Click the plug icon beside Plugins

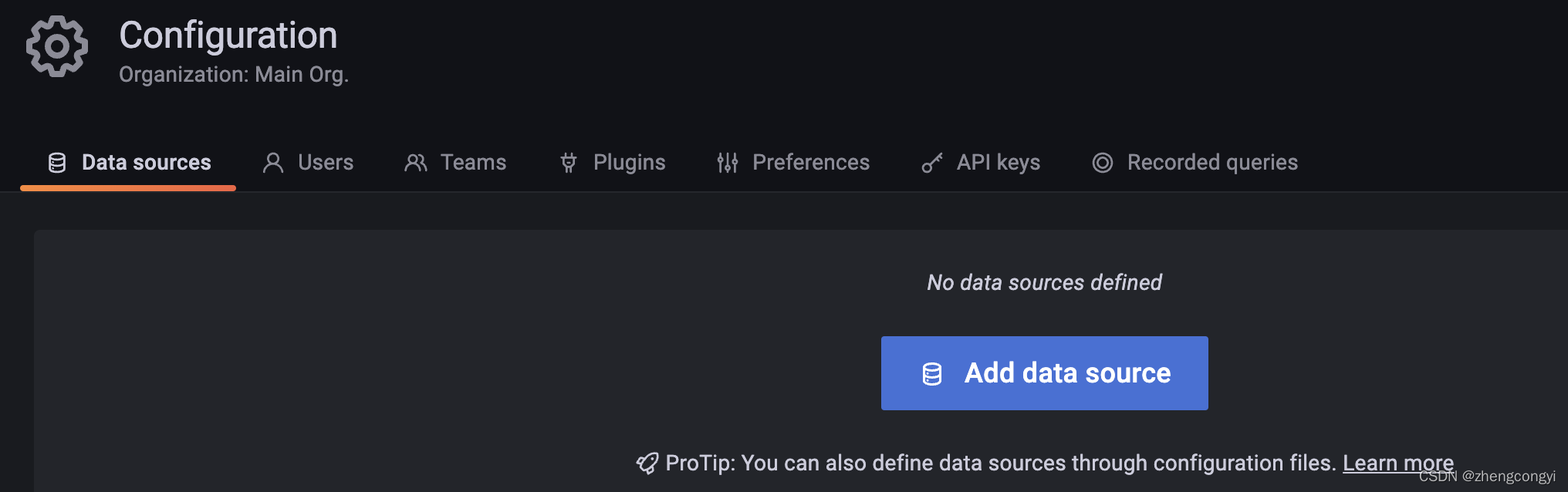click(x=569, y=163)
